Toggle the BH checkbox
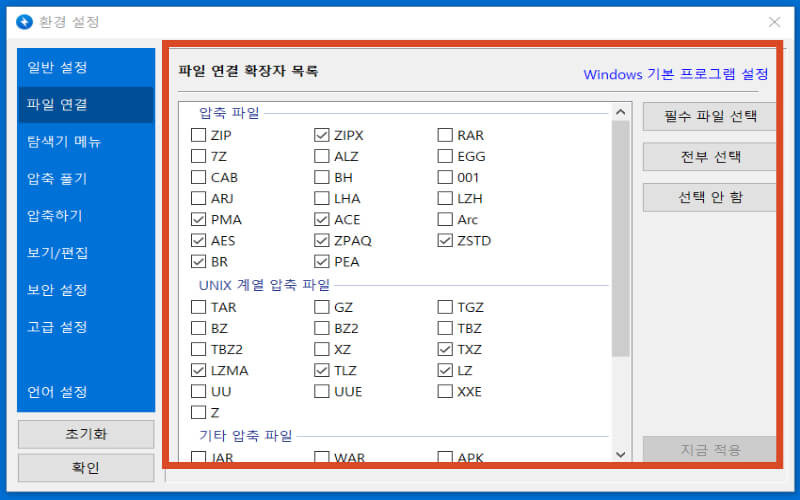This screenshot has height=500, width=800. tap(321, 178)
